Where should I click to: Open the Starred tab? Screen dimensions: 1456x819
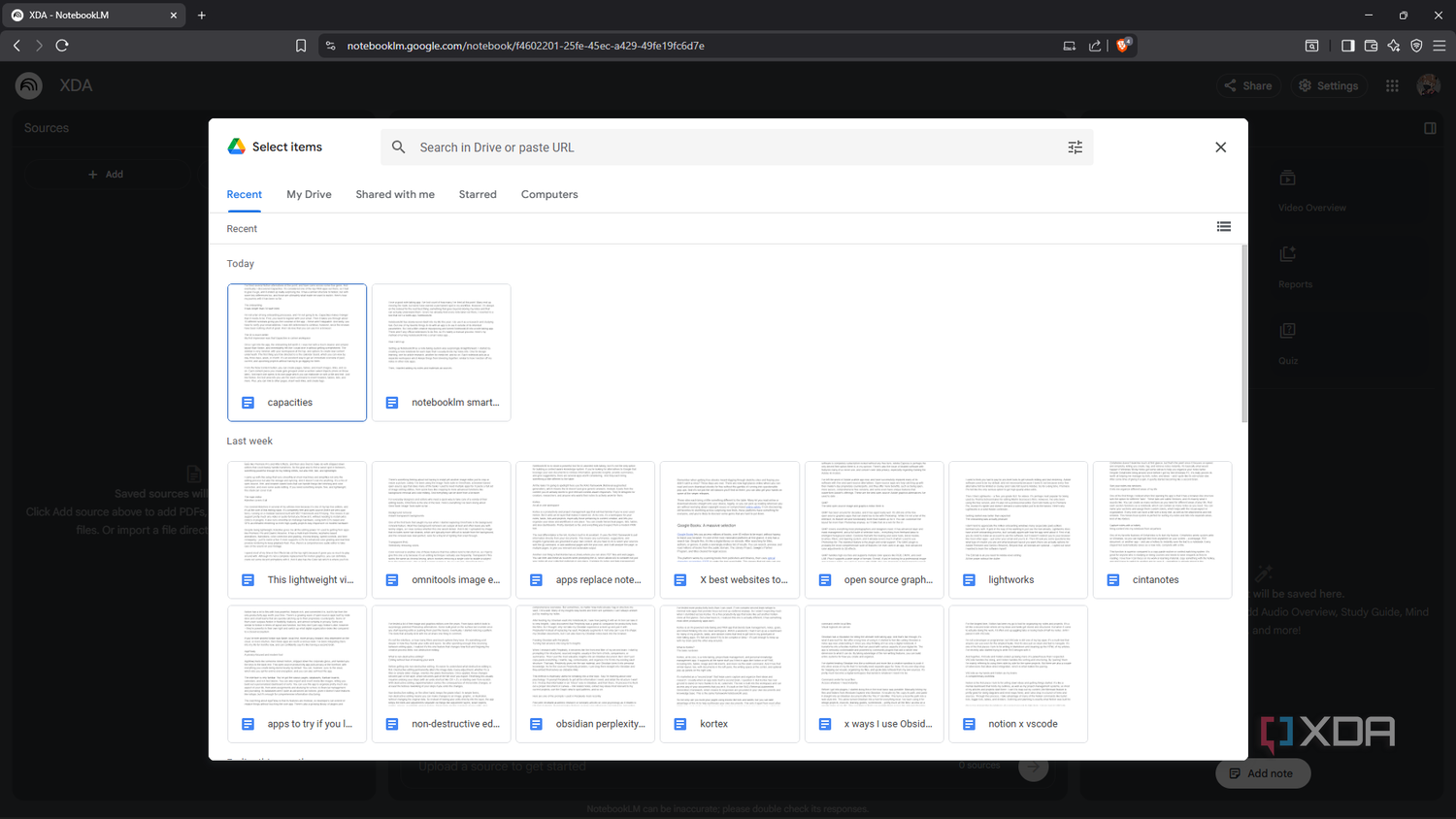(x=478, y=194)
